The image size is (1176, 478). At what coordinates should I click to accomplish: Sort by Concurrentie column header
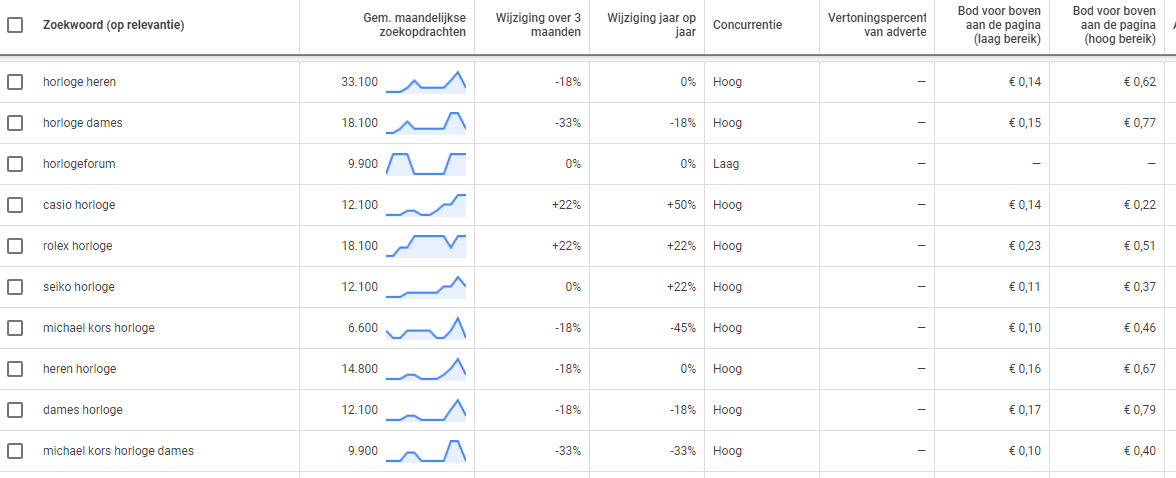point(748,25)
